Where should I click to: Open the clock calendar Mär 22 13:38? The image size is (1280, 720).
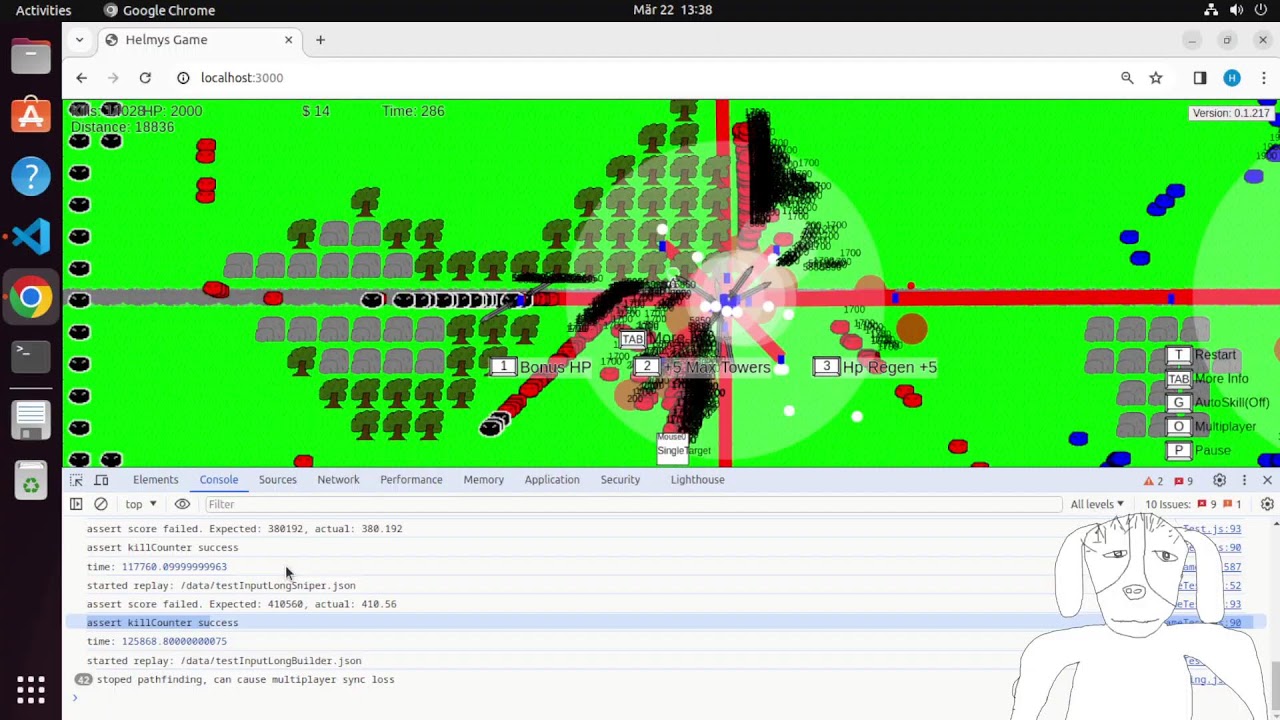pyautogui.click(x=672, y=10)
